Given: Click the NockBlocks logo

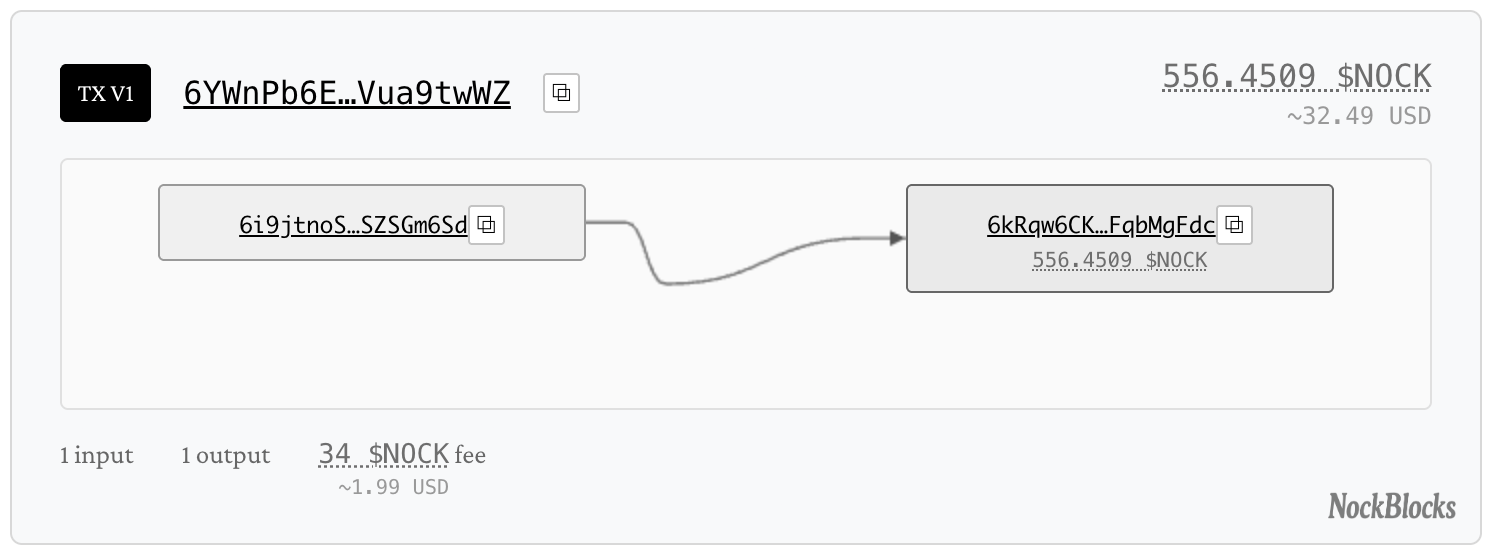Looking at the screenshot, I should tap(1391, 507).
